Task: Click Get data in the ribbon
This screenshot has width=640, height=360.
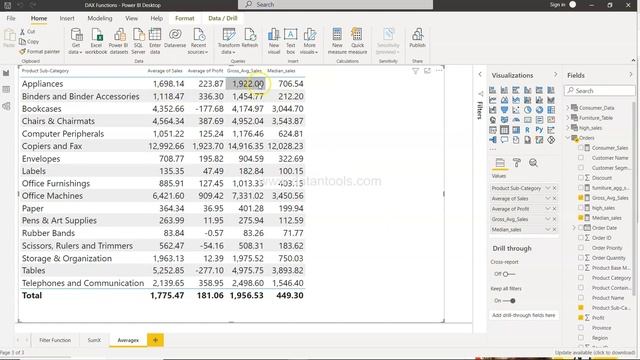Action: (x=76, y=41)
